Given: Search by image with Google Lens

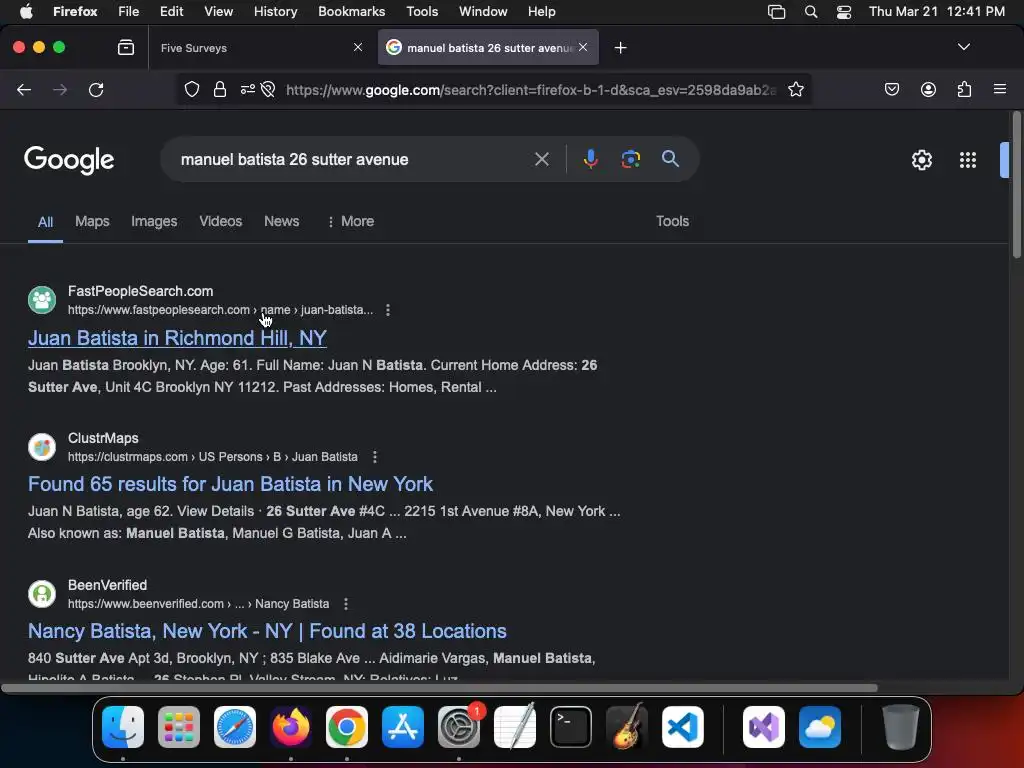Looking at the screenshot, I should (x=630, y=159).
